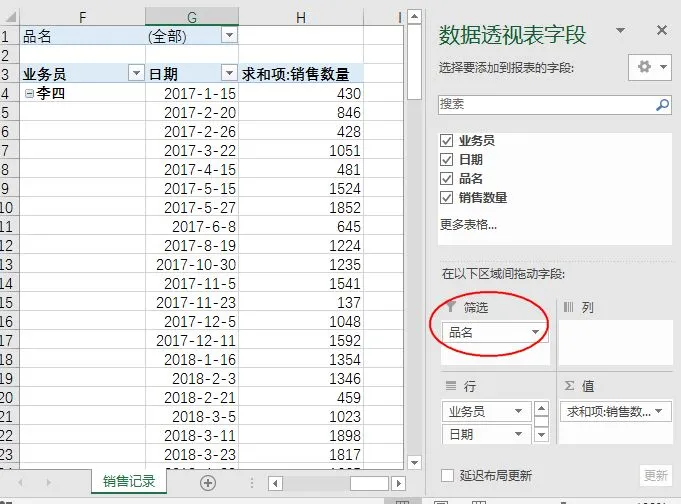Click the horizontal scrollbar left arrow
The image size is (681, 504).
point(275,483)
